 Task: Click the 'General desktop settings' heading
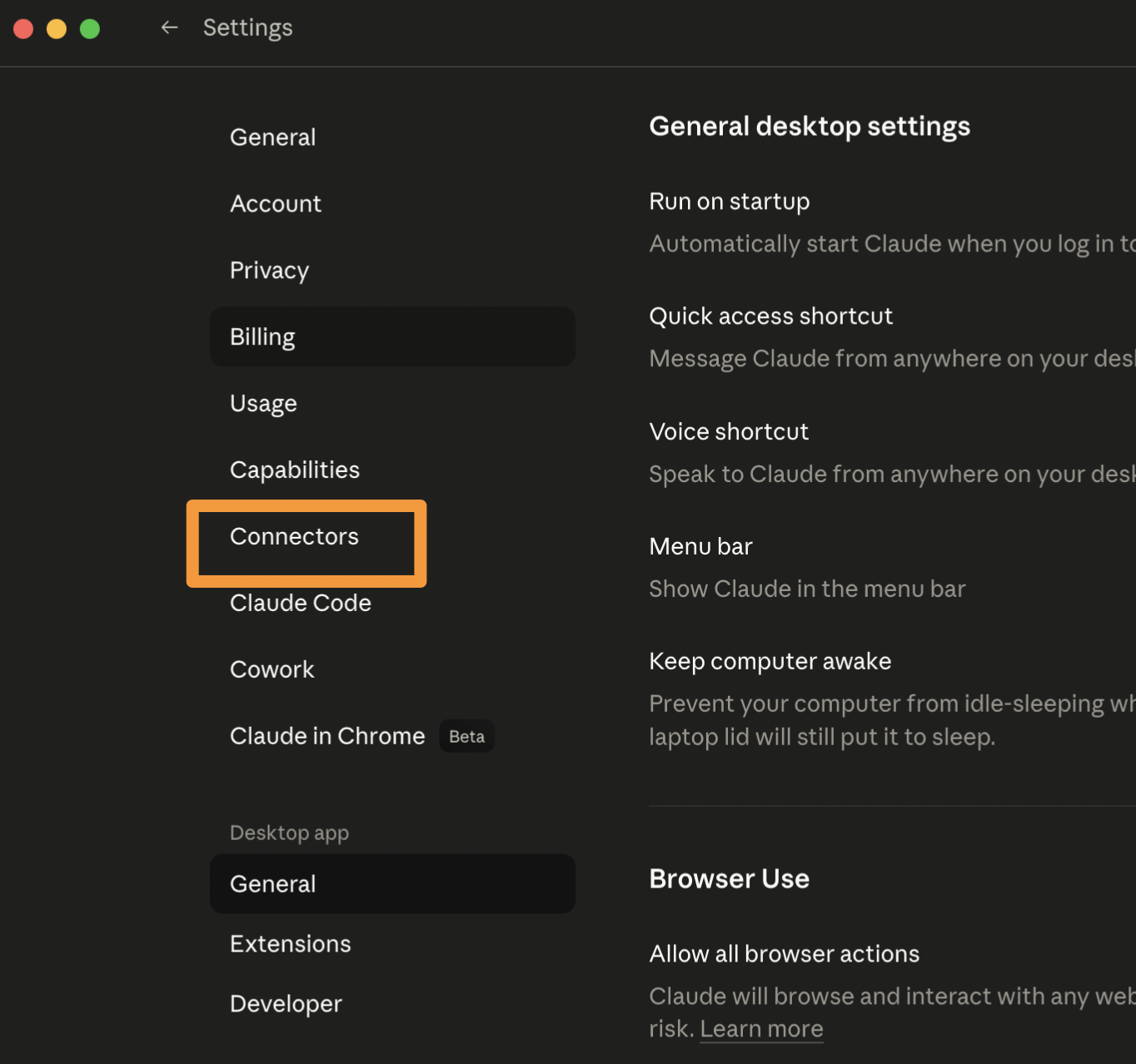click(810, 127)
